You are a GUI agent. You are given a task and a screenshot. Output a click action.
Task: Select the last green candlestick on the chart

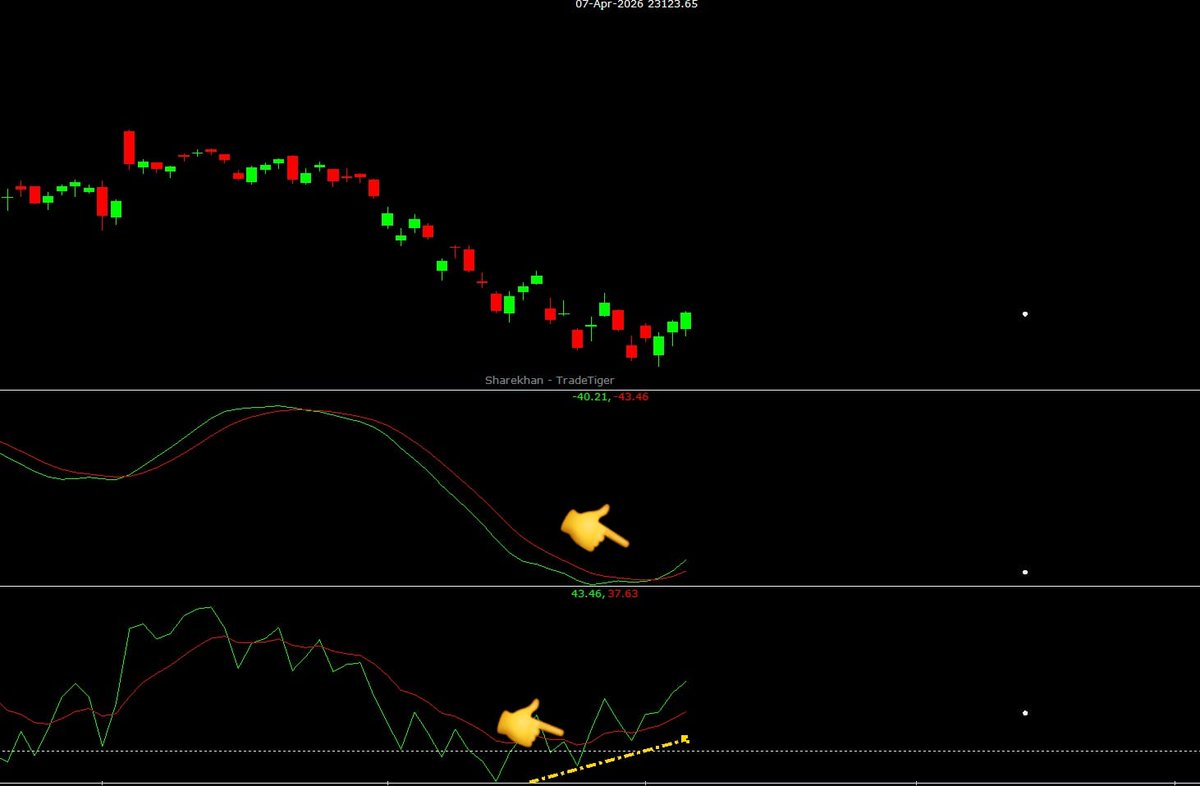686,322
